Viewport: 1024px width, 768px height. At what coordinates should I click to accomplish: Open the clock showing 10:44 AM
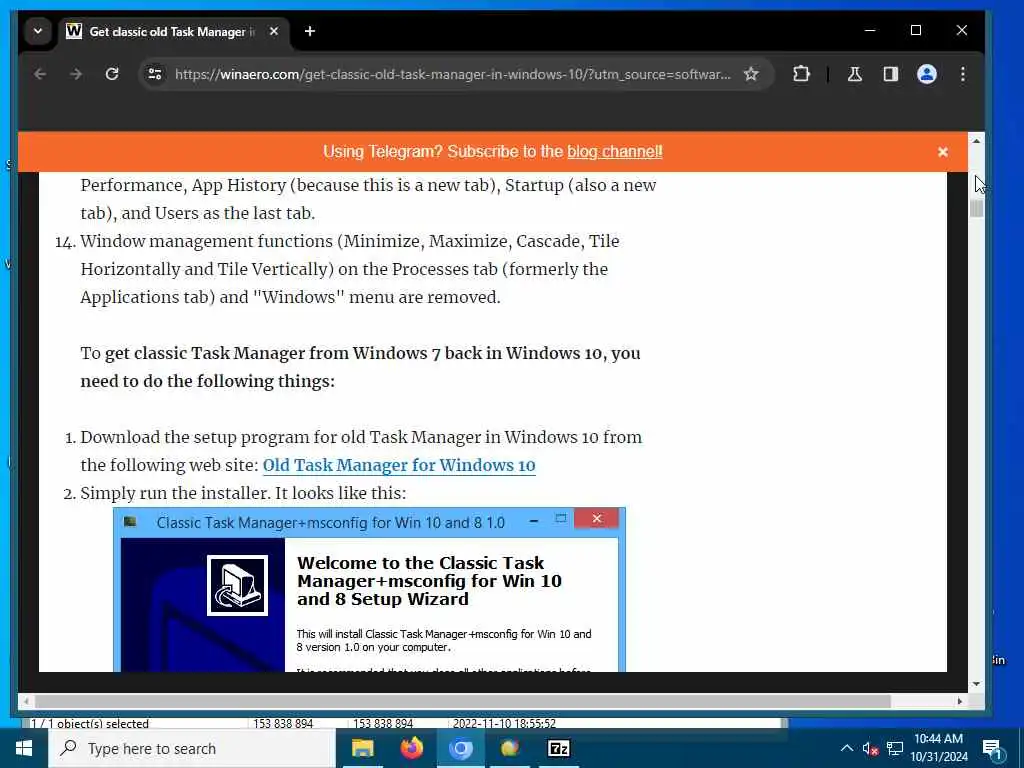click(938, 748)
